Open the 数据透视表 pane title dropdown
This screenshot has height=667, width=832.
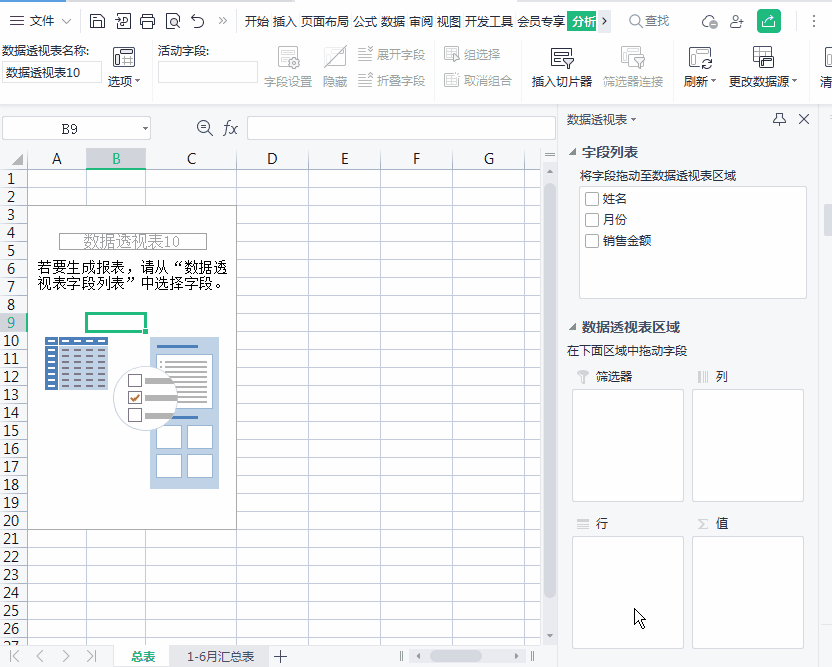coord(601,119)
